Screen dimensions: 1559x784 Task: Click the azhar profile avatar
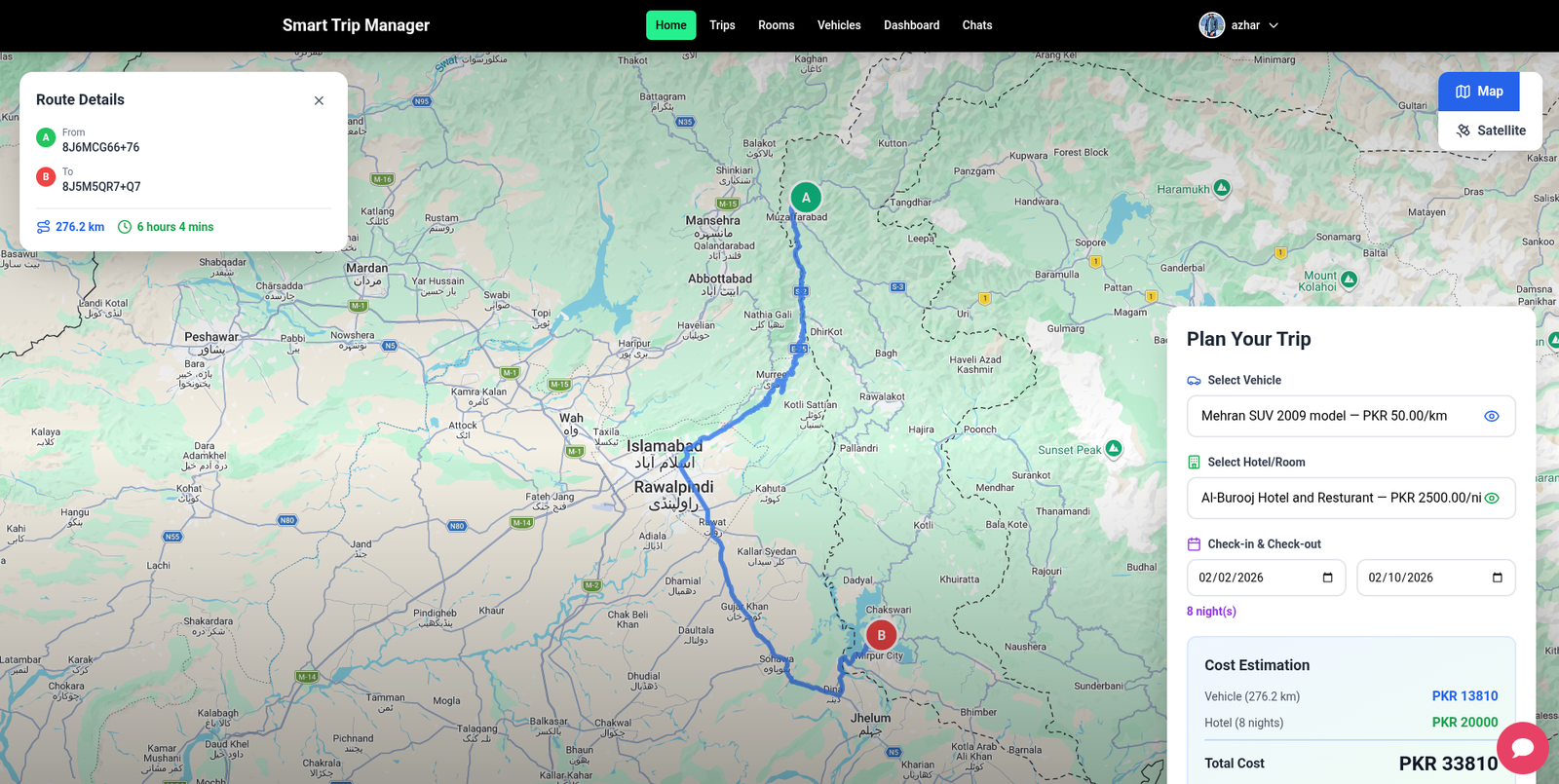[x=1211, y=25]
